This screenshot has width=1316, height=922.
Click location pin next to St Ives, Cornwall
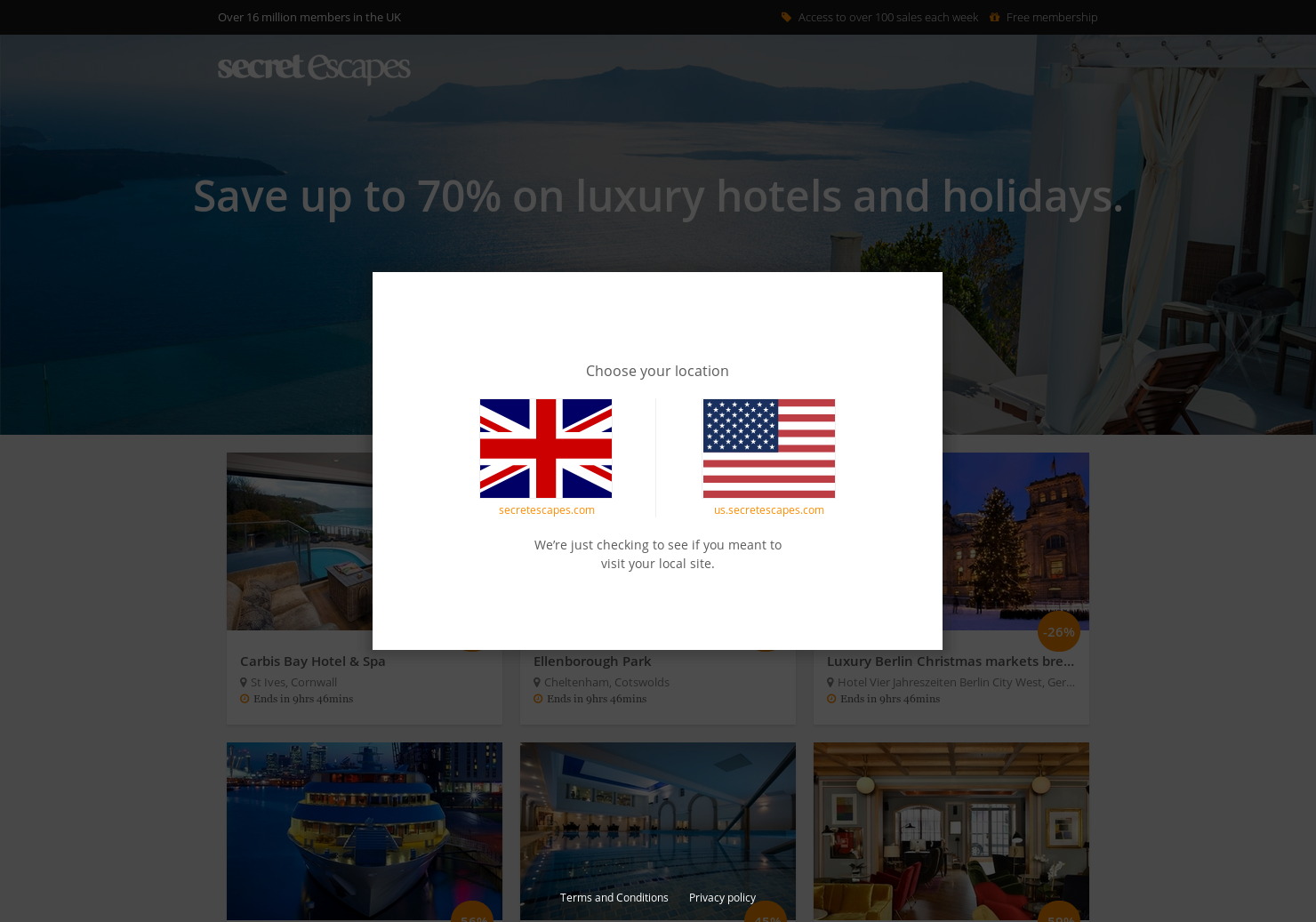tap(244, 682)
